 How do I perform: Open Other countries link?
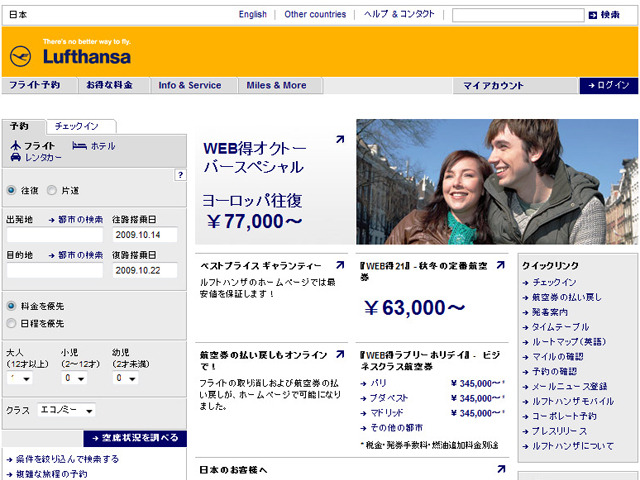pos(315,14)
